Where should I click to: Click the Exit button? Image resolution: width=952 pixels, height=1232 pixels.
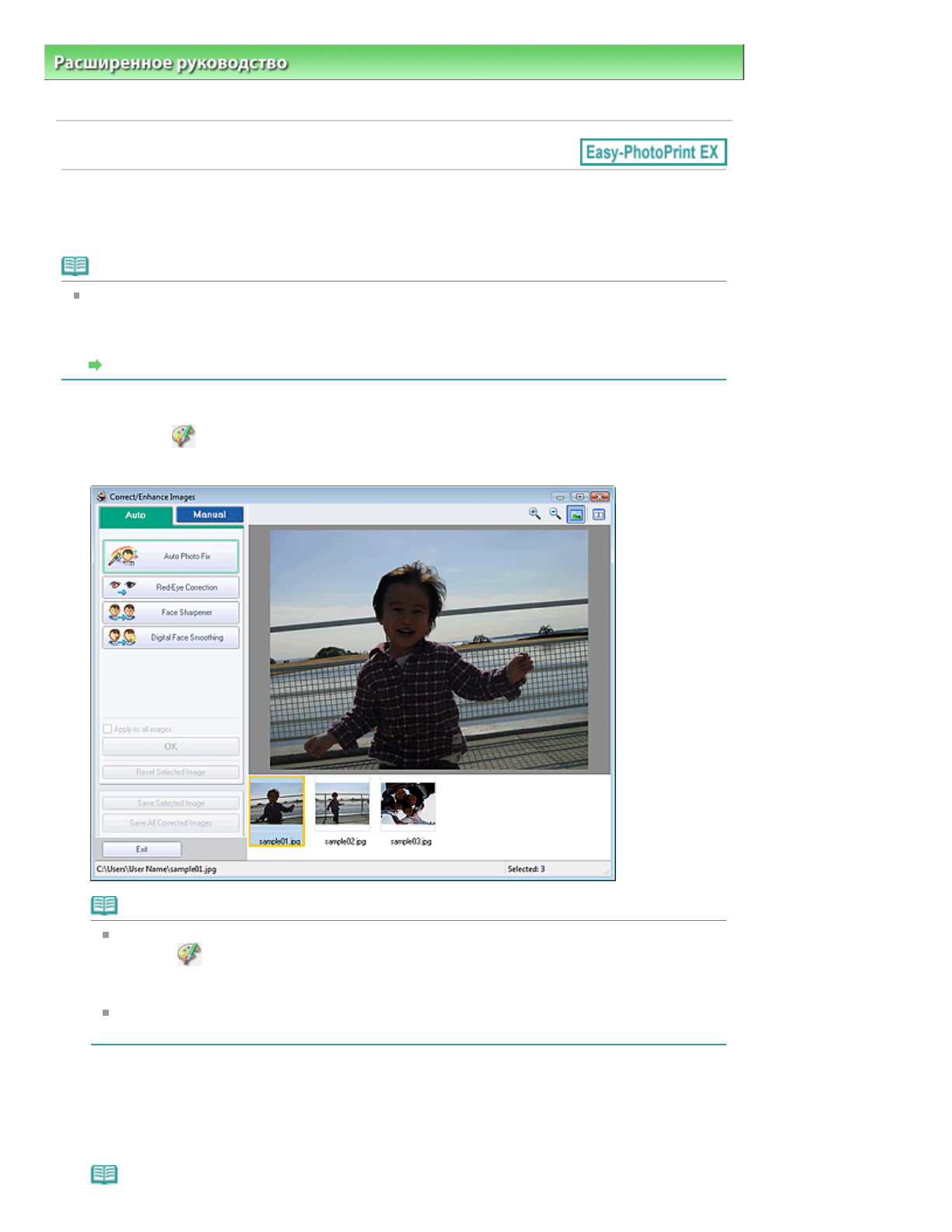pyautogui.click(x=142, y=849)
